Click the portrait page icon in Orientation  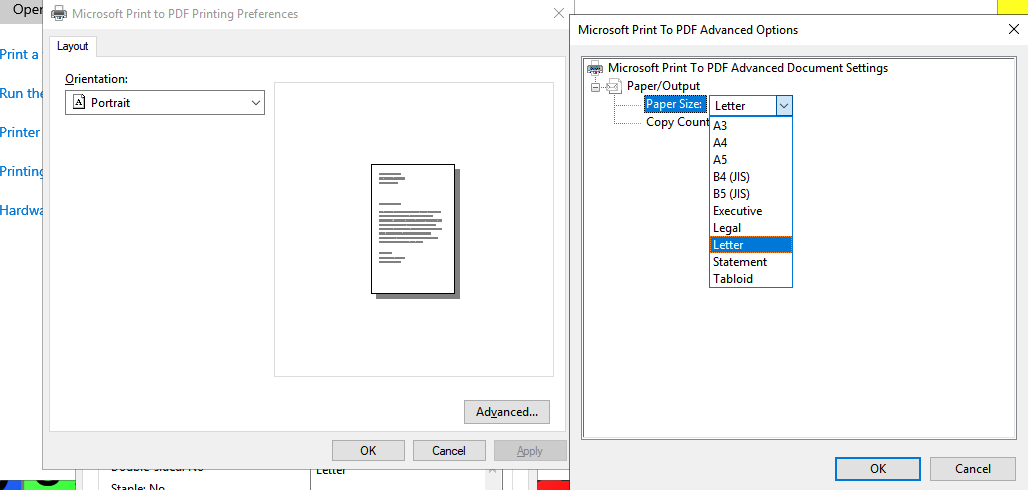point(79,103)
